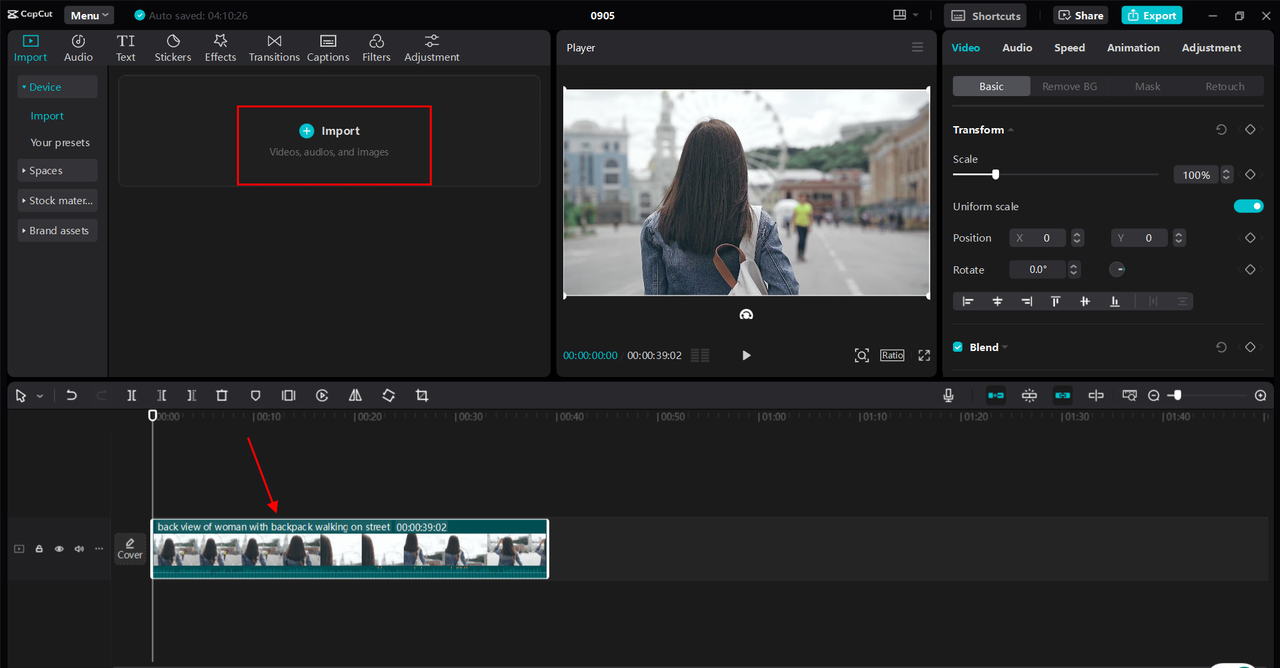Expand the Blend section arrow
This screenshot has width=1280, height=668.
1005,347
